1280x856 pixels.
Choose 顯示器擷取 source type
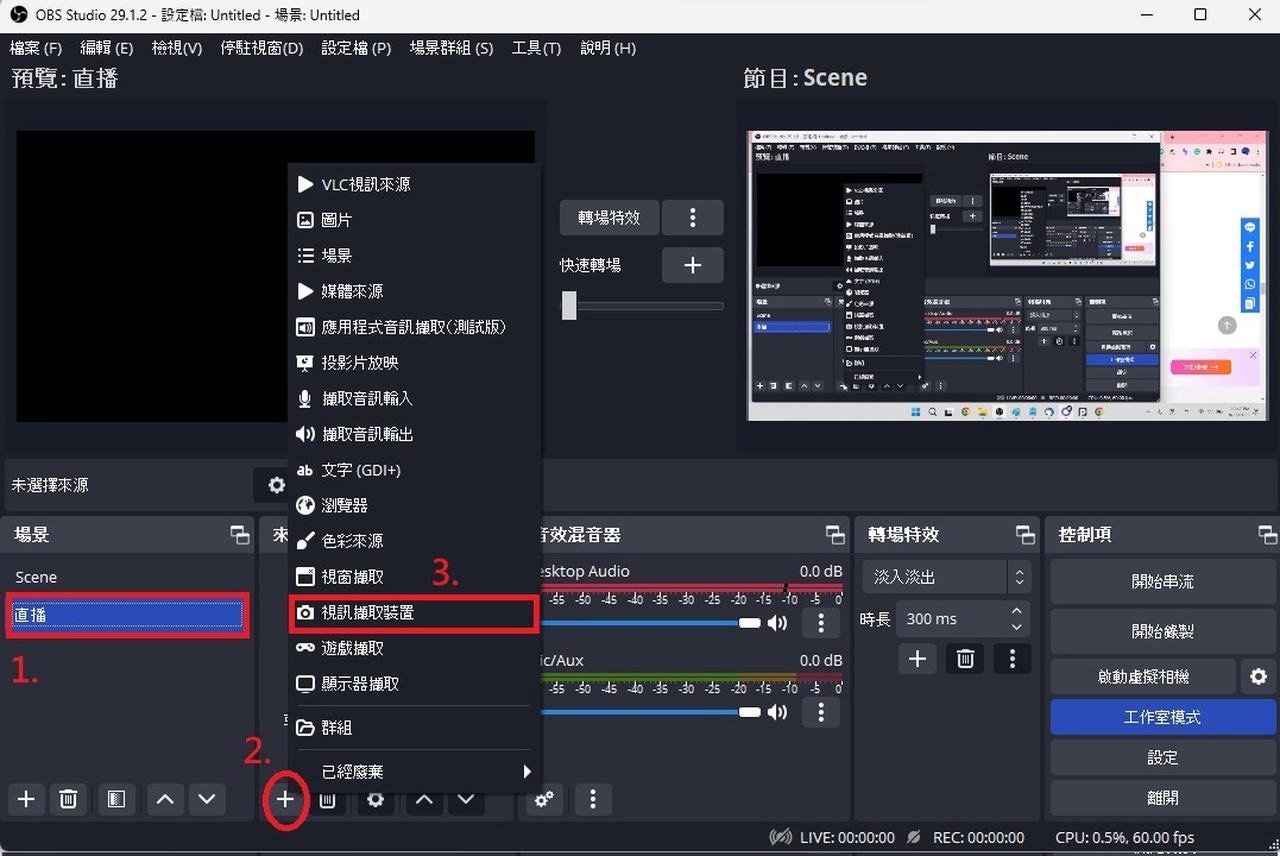pos(415,684)
